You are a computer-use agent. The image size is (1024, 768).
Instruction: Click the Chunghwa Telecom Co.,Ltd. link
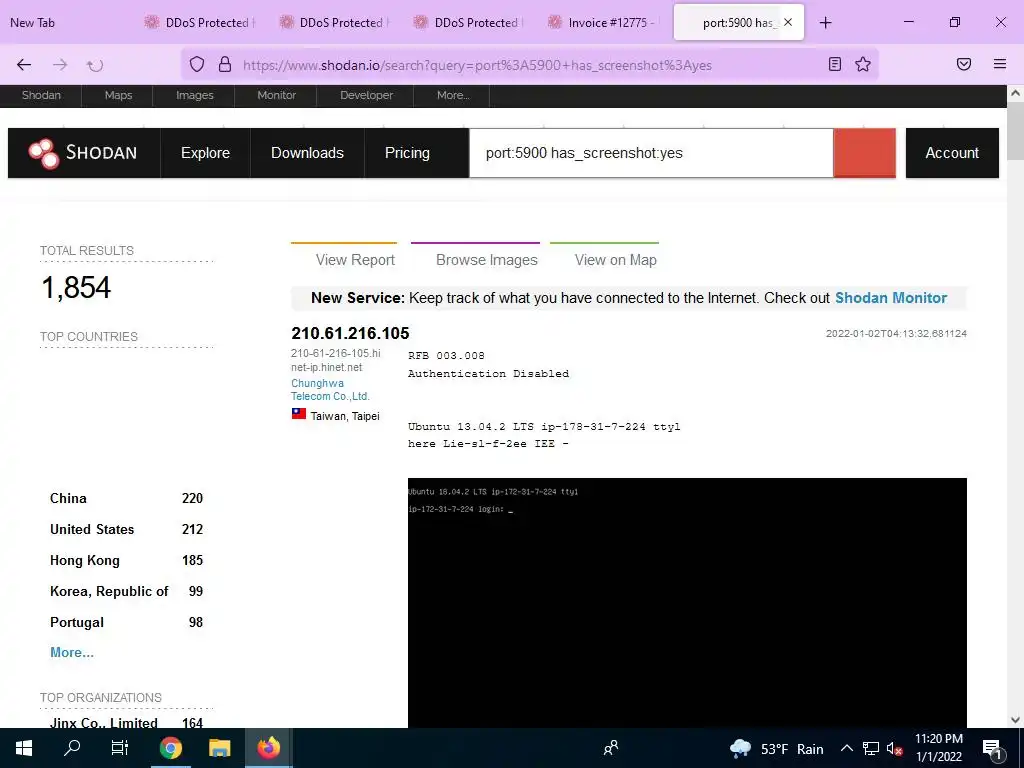click(x=330, y=390)
